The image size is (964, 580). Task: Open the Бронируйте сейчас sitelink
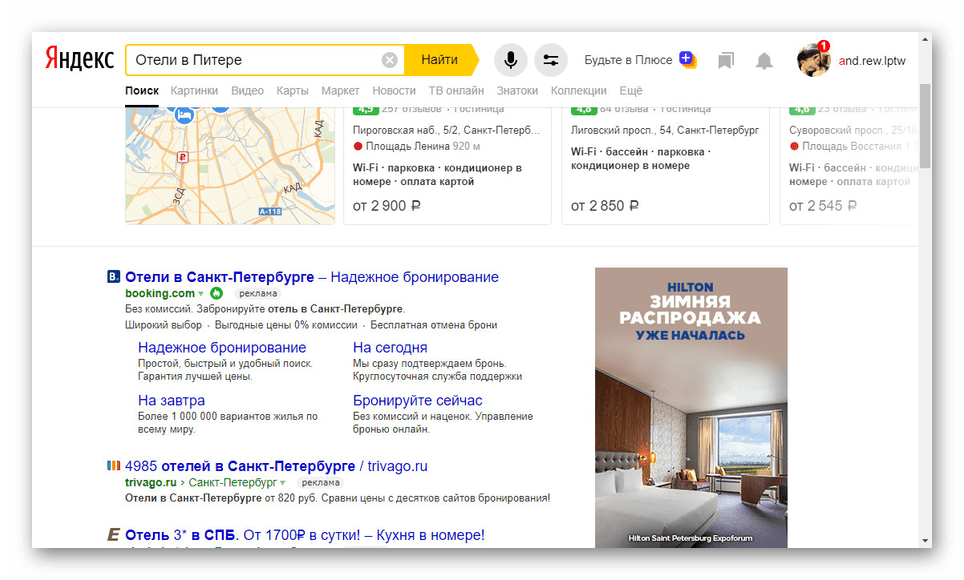[417, 400]
